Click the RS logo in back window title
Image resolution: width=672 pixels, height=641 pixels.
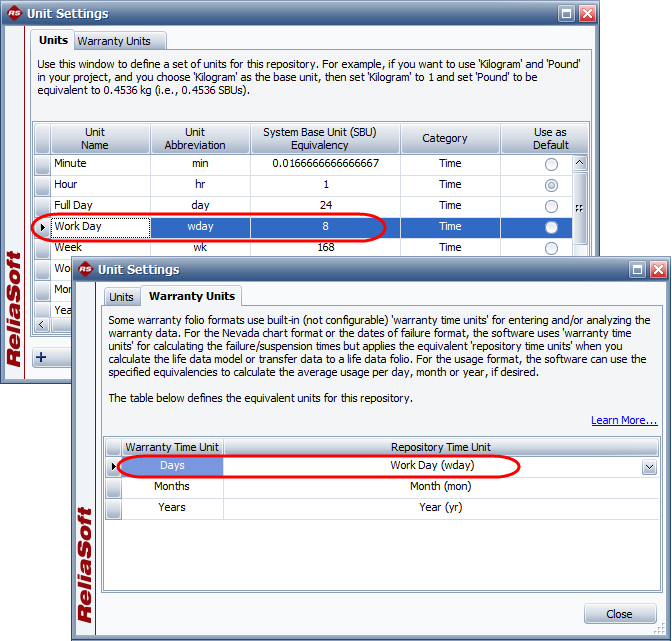click(16, 14)
